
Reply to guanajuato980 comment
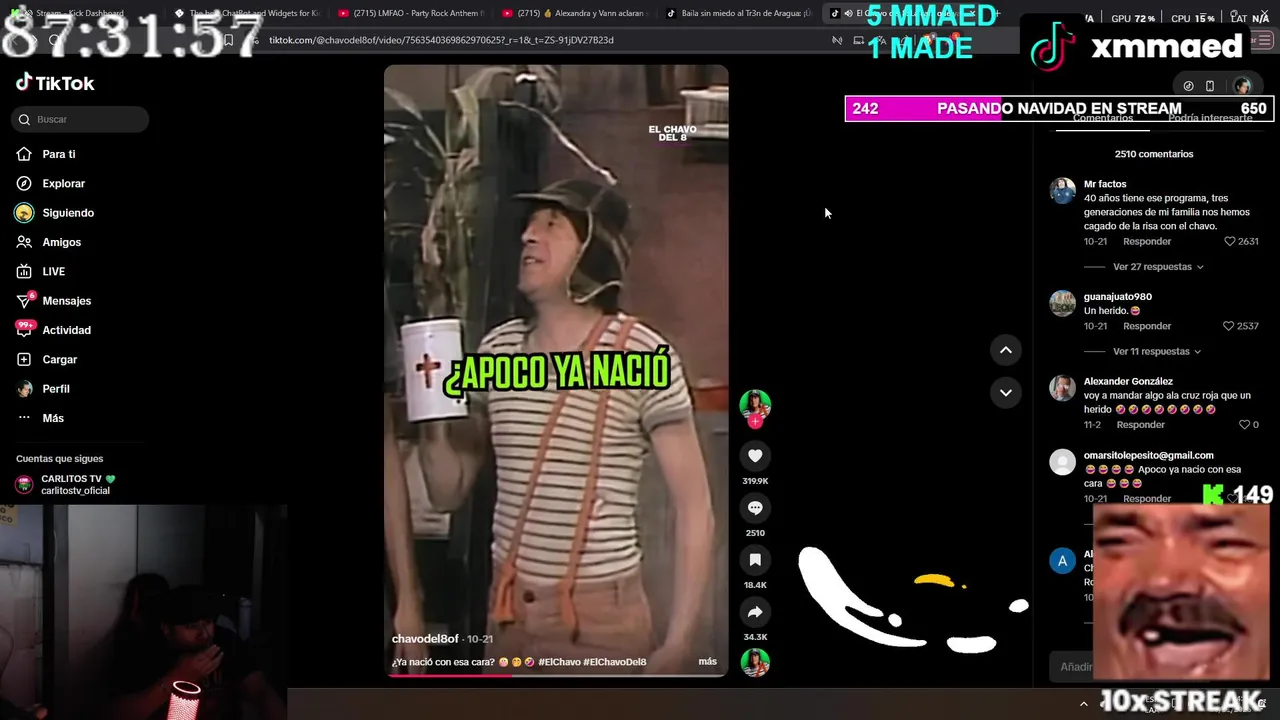point(1147,326)
